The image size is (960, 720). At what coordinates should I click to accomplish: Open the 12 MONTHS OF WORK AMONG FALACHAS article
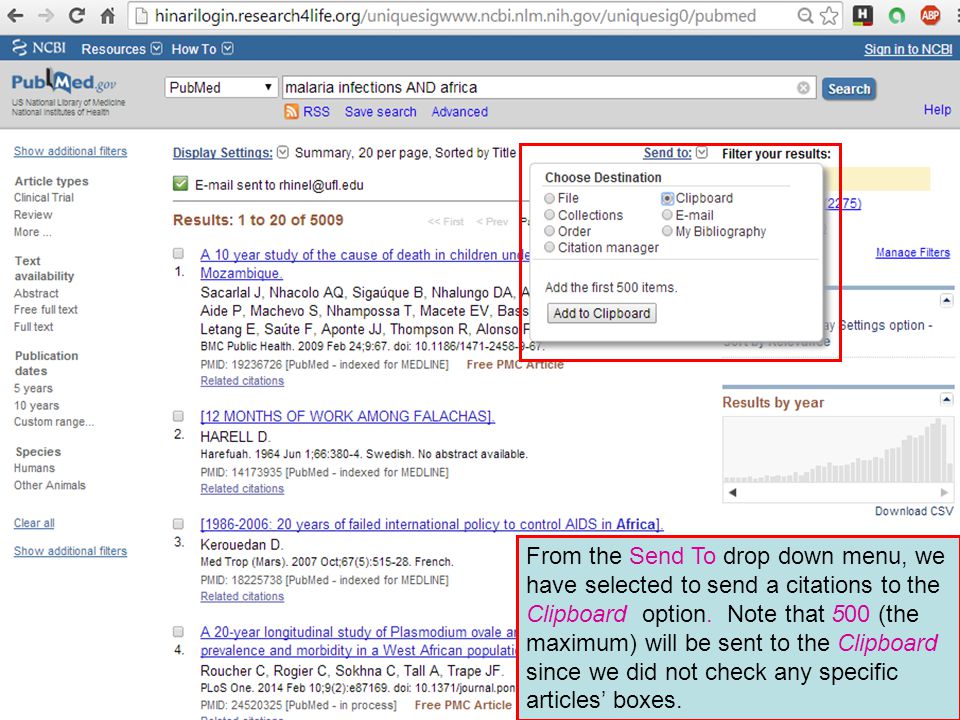click(347, 416)
